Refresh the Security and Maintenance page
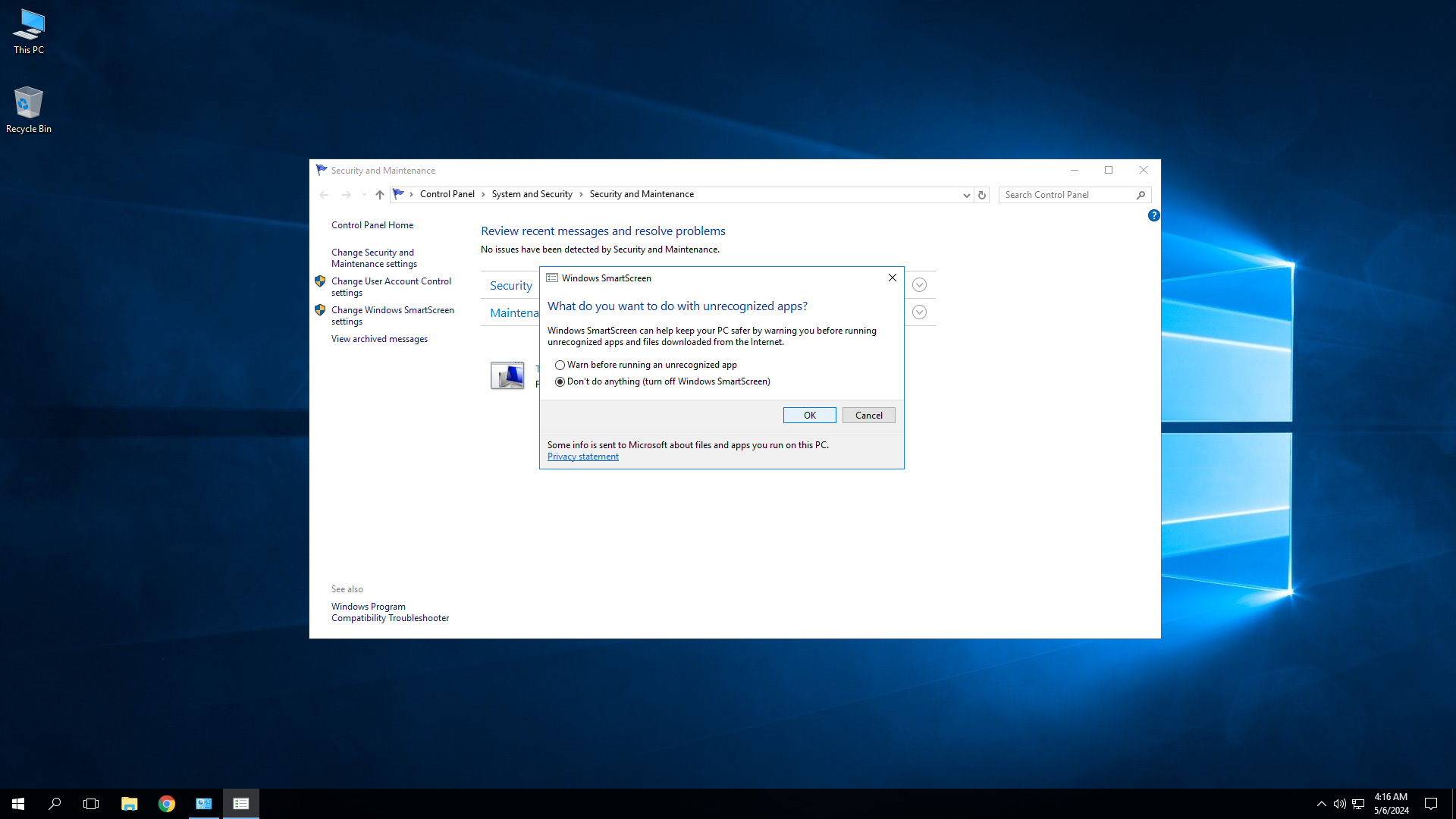This screenshot has width=1456, height=819. 982,195
